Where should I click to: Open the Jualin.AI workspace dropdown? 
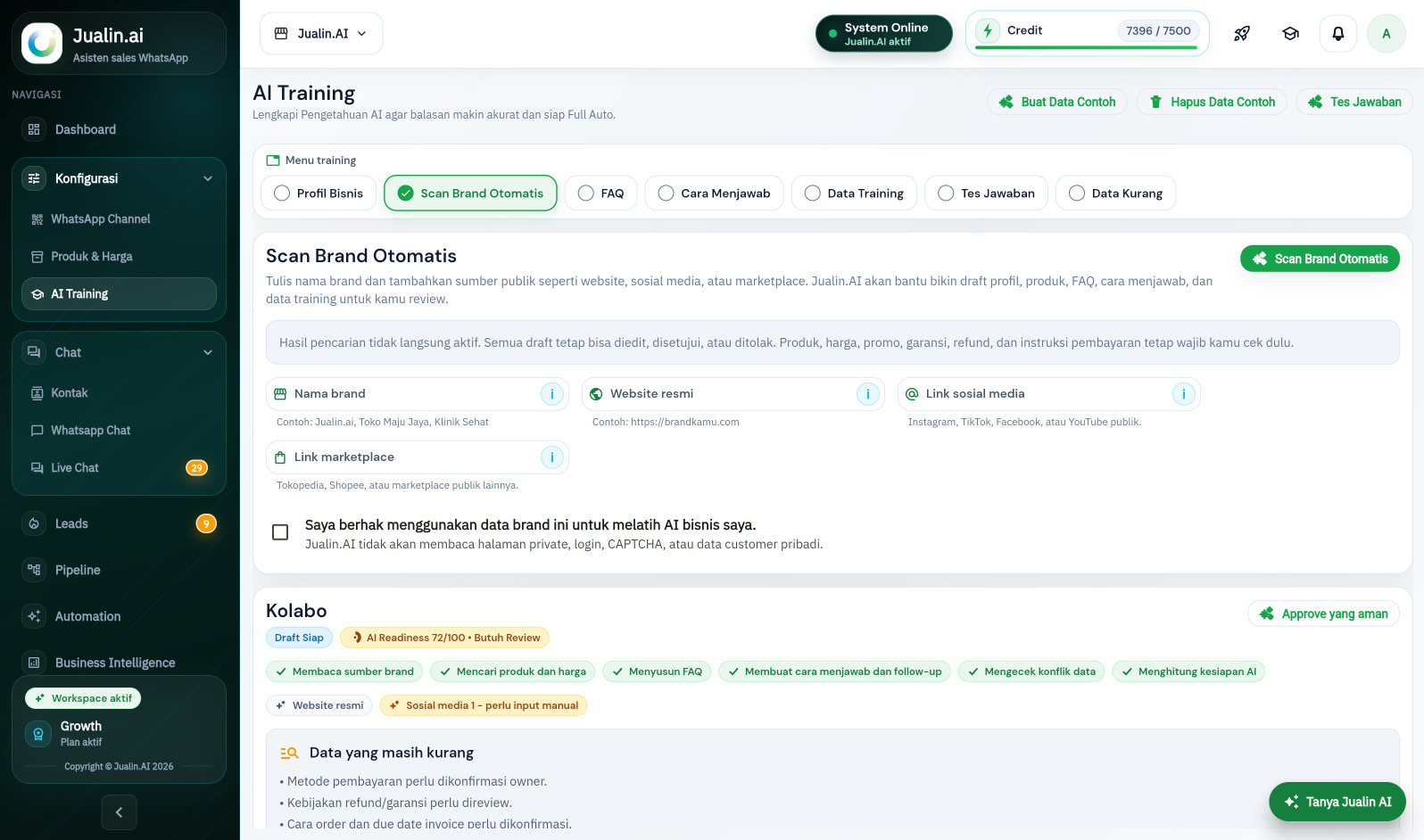pyautogui.click(x=321, y=34)
